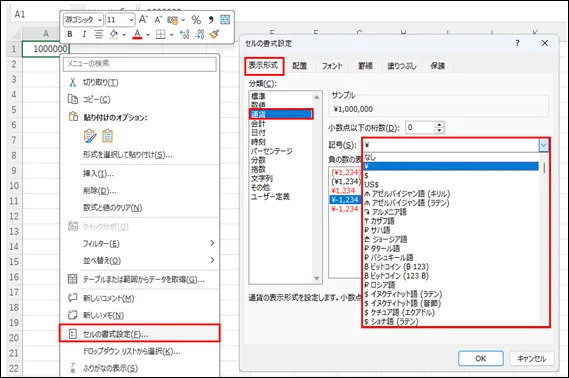Click the Increase Font Size icon
569x378 pixels.
pyautogui.click(x=143, y=19)
